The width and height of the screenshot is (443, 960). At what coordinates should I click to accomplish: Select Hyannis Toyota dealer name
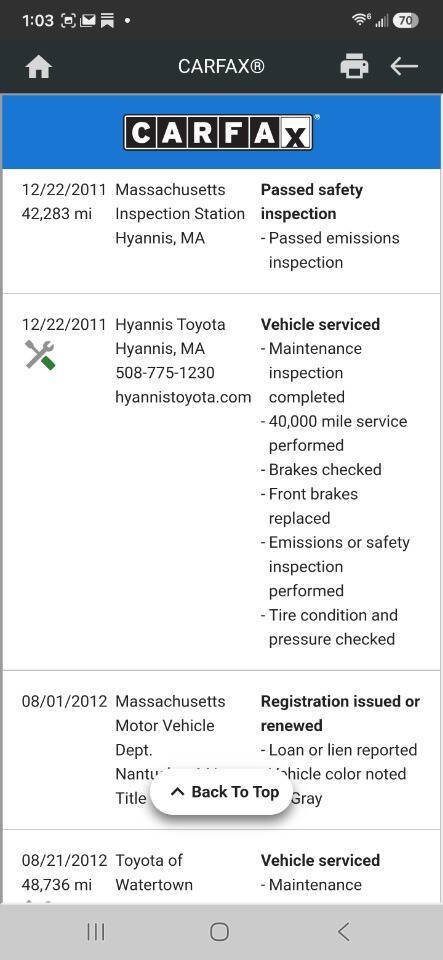click(x=170, y=324)
